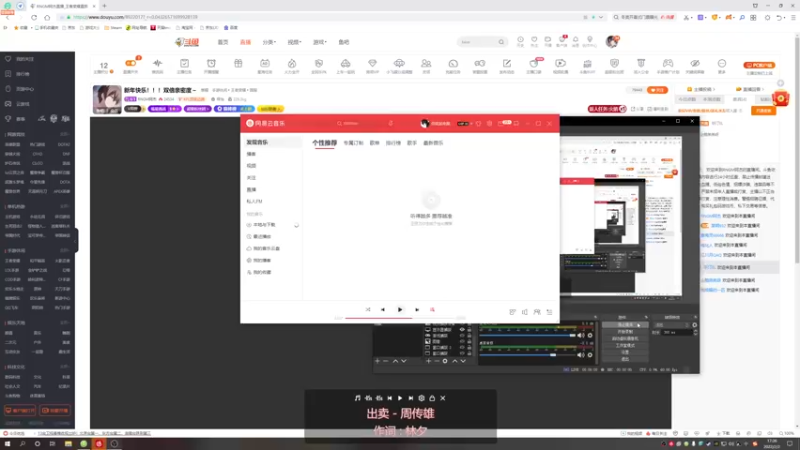Open the playlist queue icon in NetEase
The width and height of the screenshot is (800, 450).
coord(549,312)
